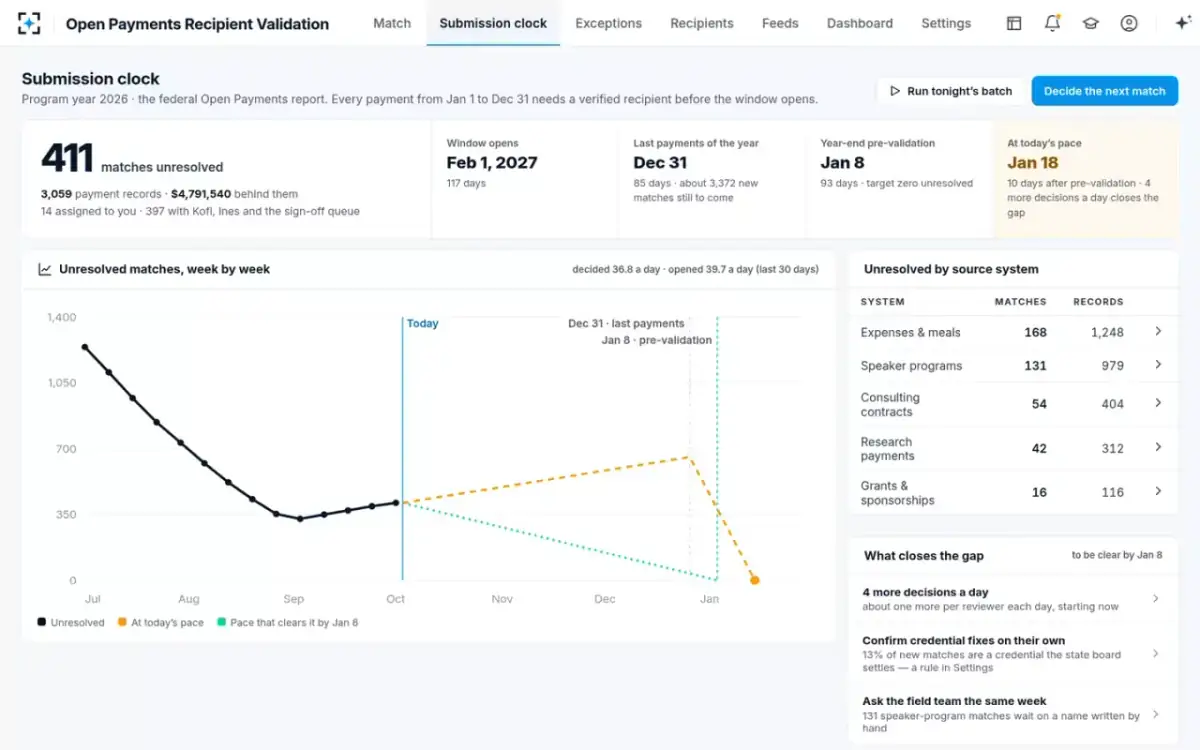1200x750 pixels.
Task: Click the Window opens Feb 1, 2027 card
Action: click(524, 179)
